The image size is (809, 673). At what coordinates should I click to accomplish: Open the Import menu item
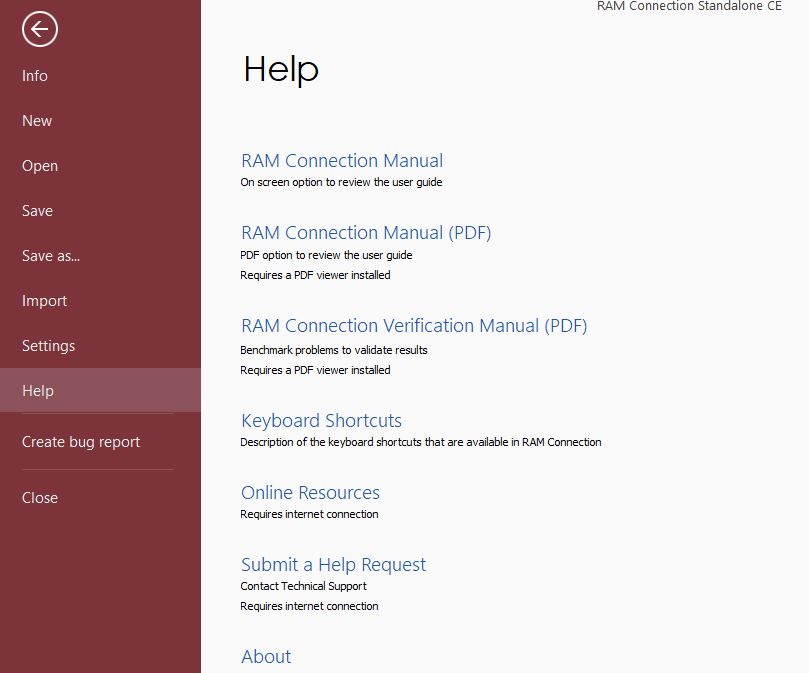44,301
